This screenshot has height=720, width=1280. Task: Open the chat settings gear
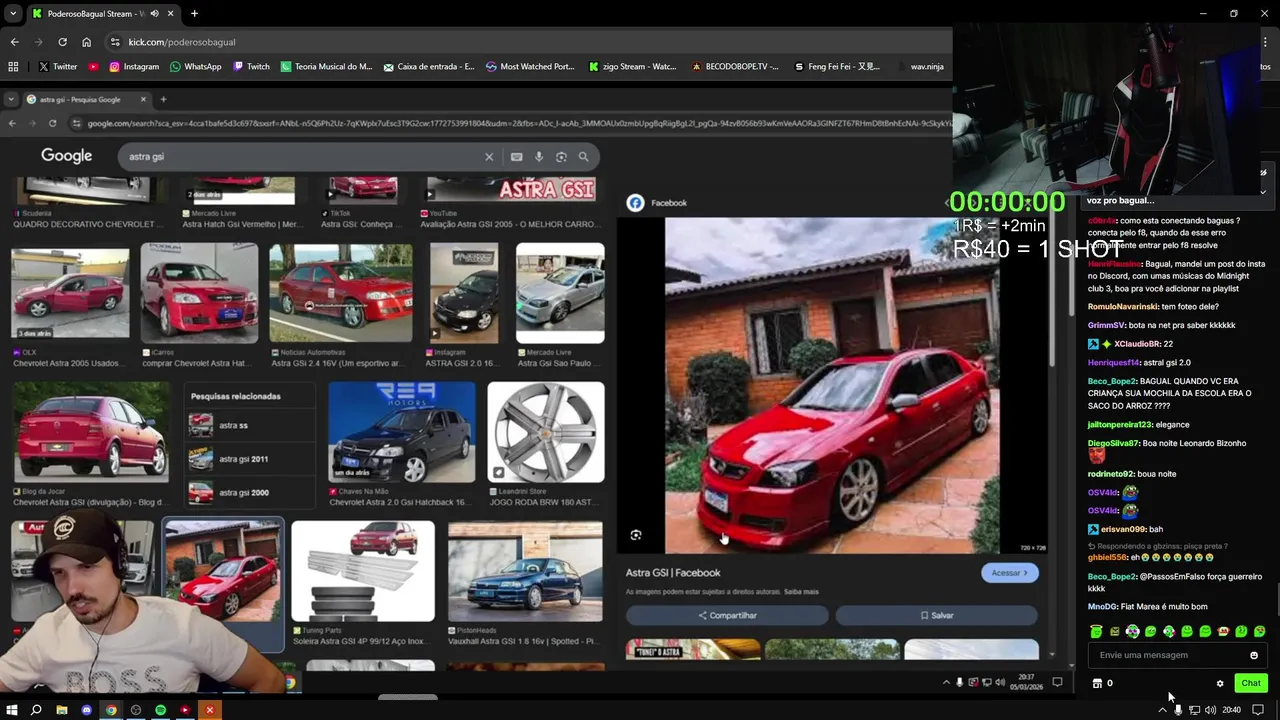1220,684
